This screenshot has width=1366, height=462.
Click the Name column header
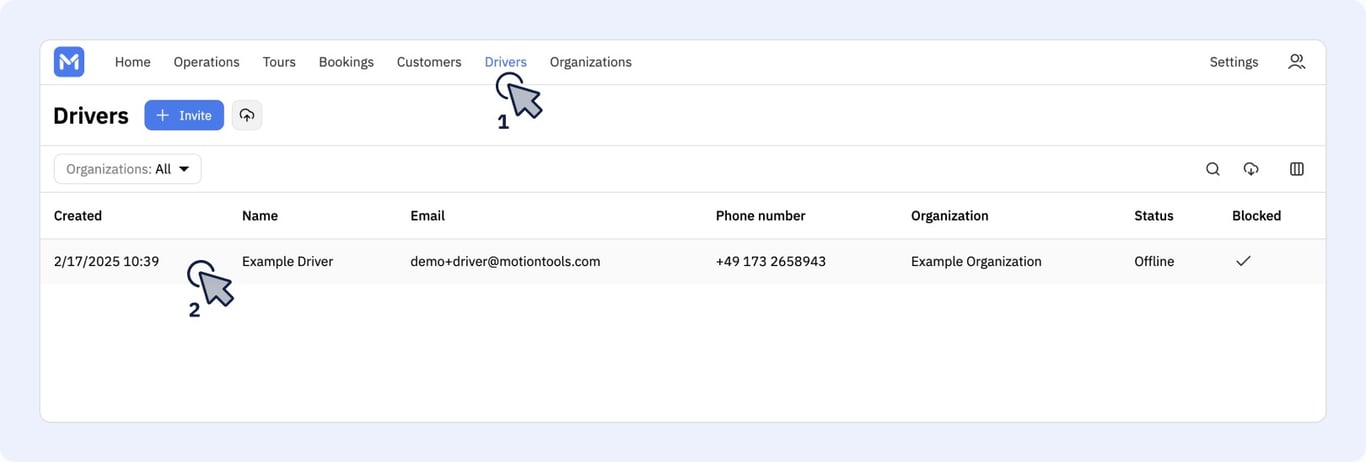pyautogui.click(x=260, y=216)
